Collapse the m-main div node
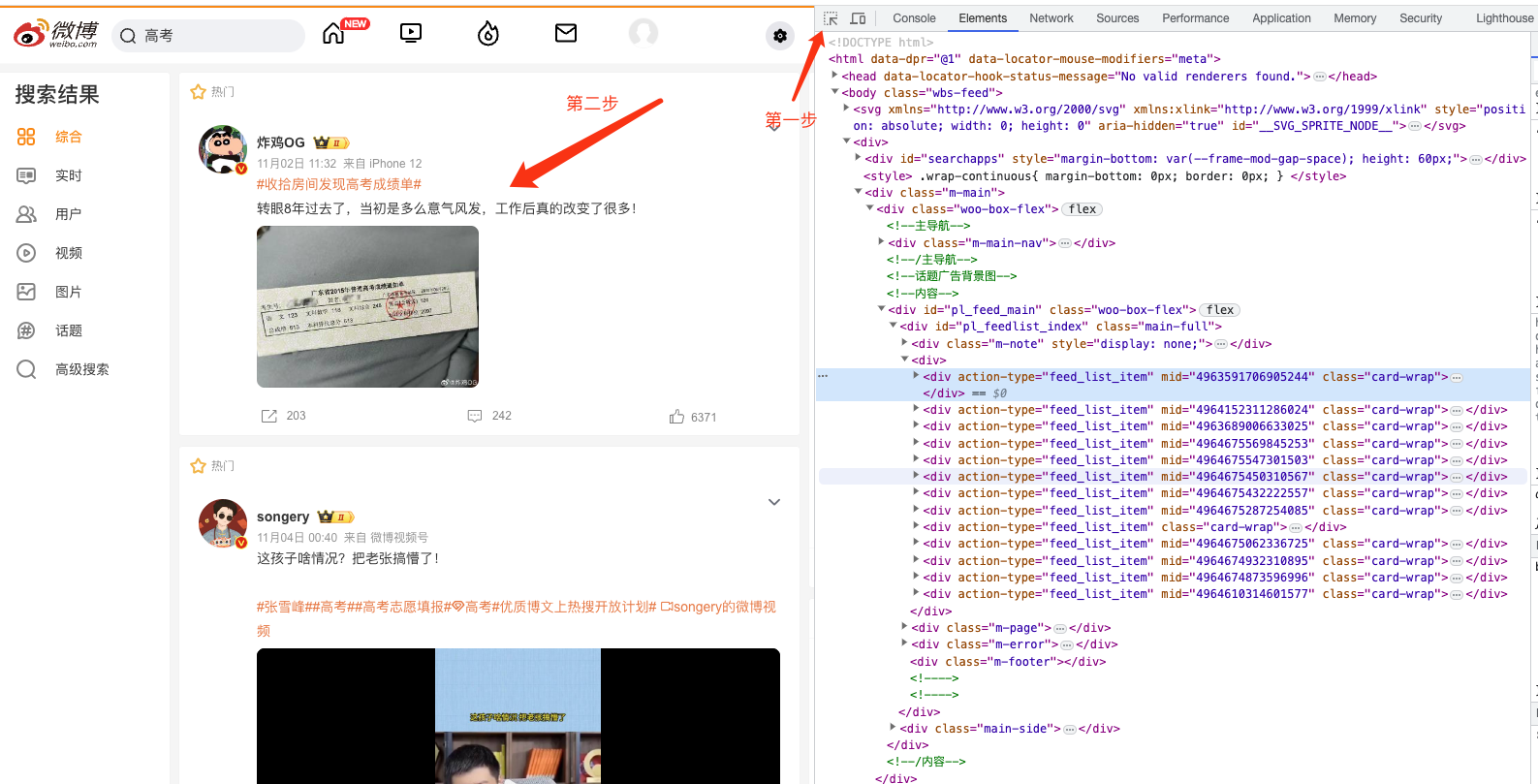Viewport: 1538px width, 784px height. 858,192
